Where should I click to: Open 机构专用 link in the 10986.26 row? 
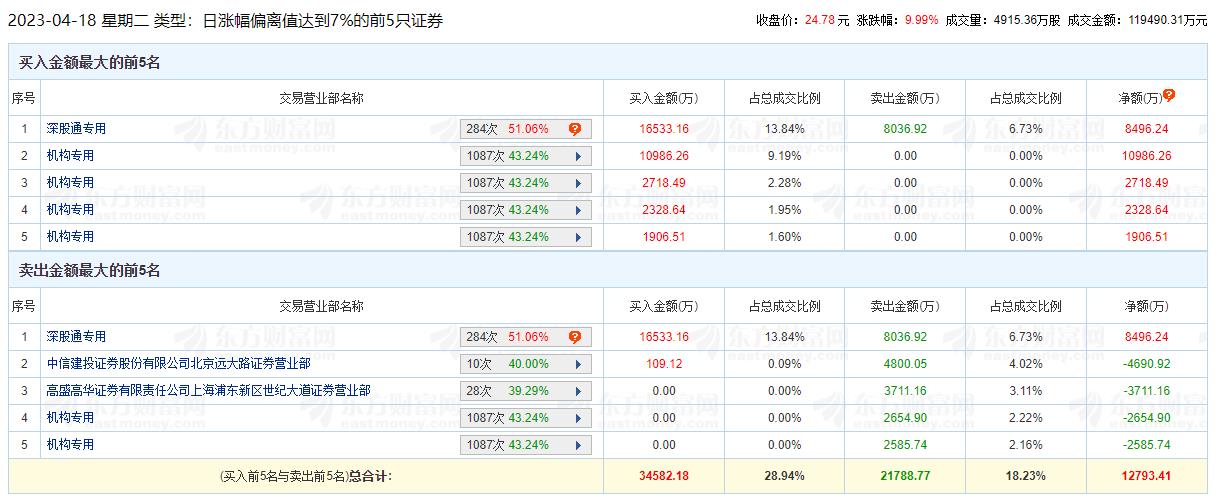pyautogui.click(x=70, y=156)
